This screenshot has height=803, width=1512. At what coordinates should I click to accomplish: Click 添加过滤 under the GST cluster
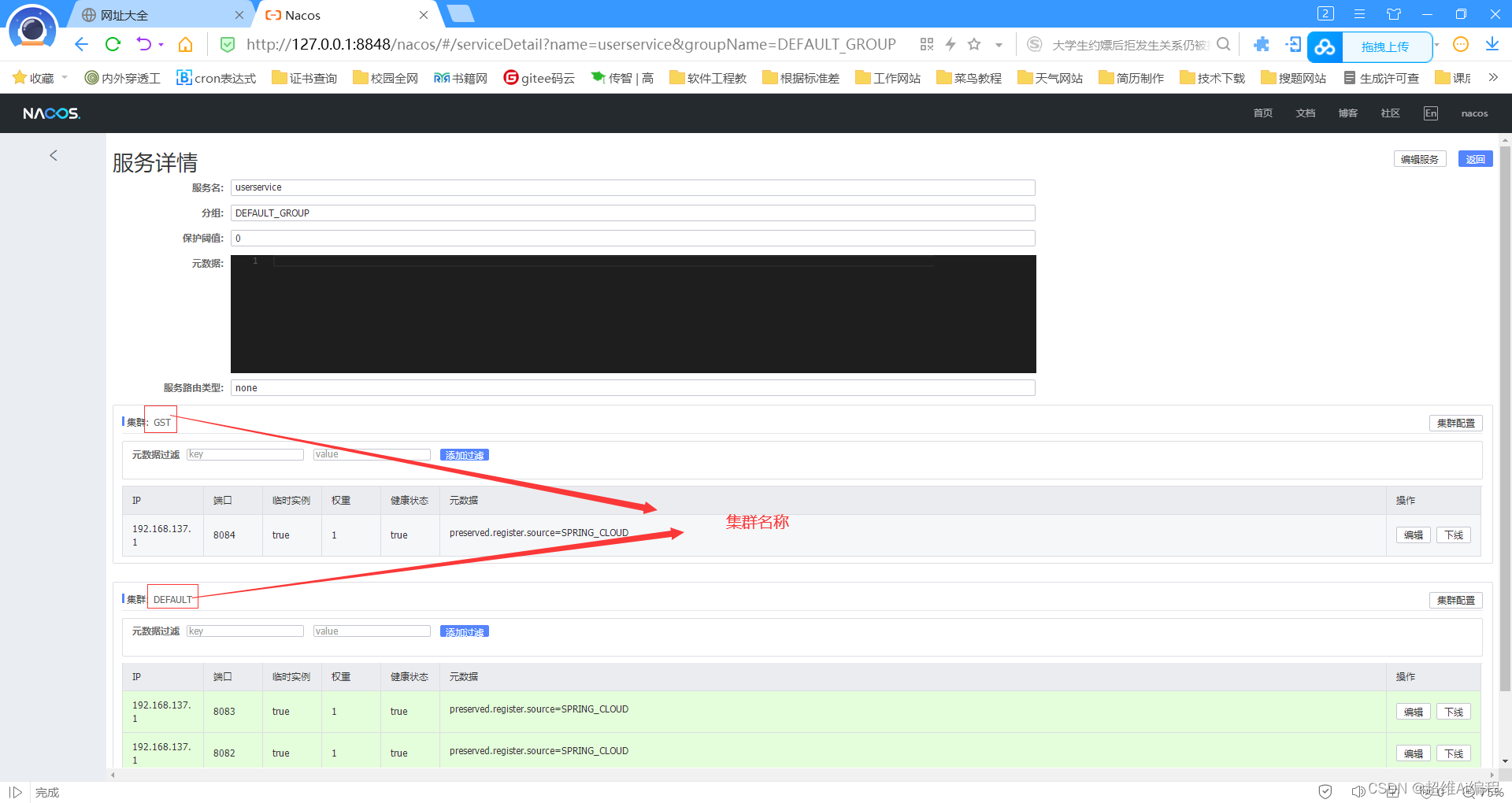[x=465, y=455]
